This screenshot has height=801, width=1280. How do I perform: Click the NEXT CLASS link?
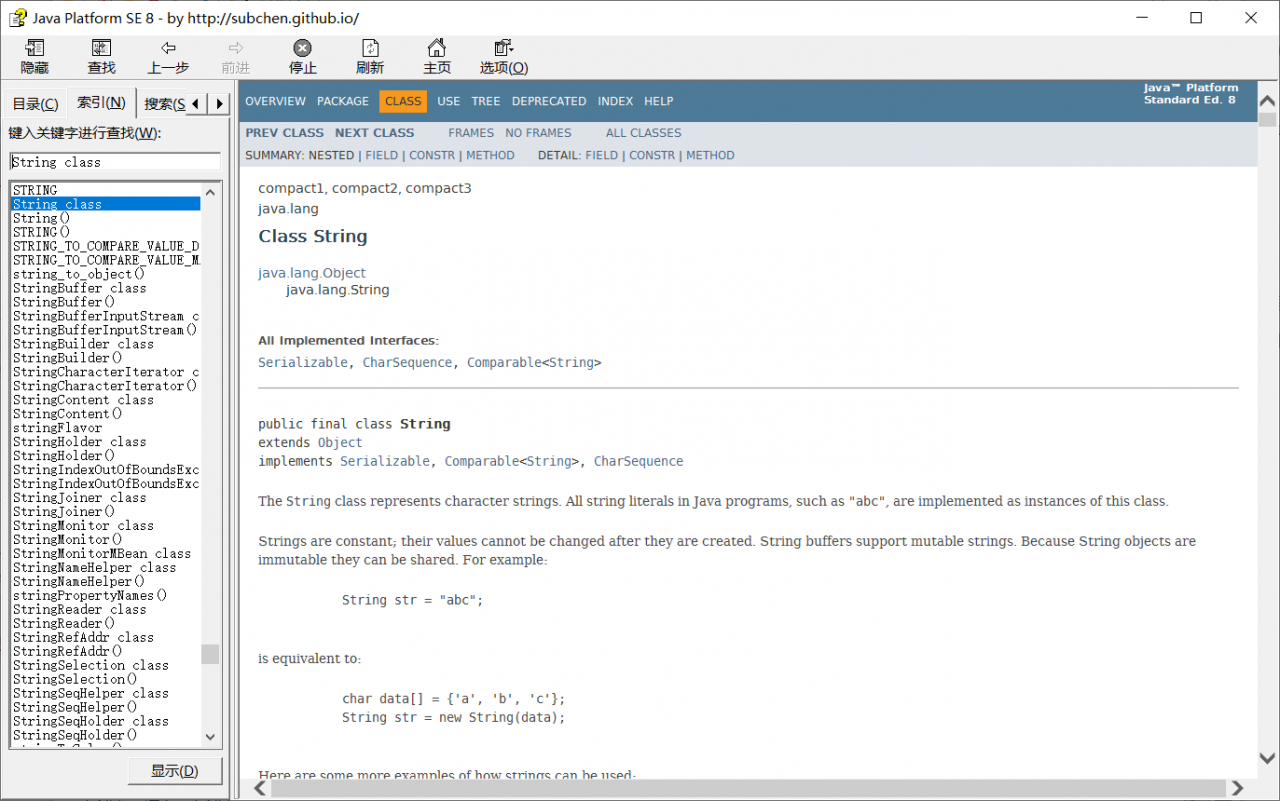[374, 133]
